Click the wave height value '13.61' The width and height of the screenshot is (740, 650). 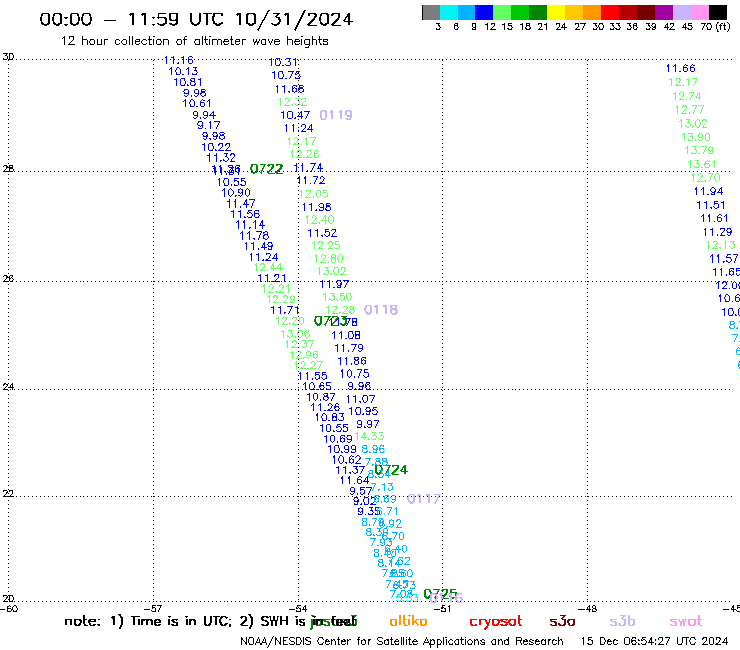[702, 164]
